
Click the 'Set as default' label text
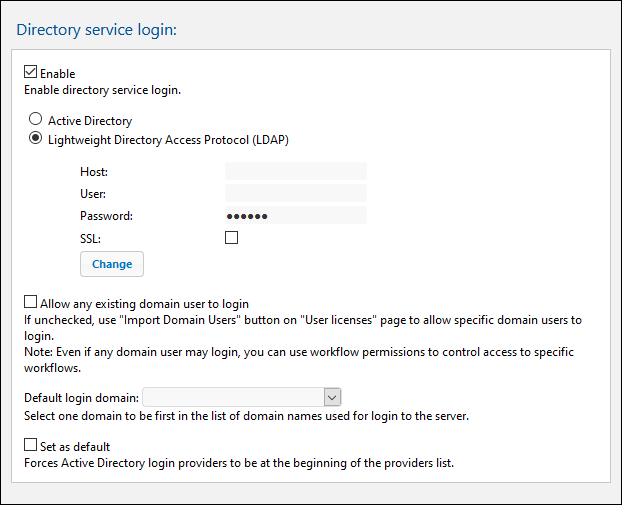coord(75,446)
